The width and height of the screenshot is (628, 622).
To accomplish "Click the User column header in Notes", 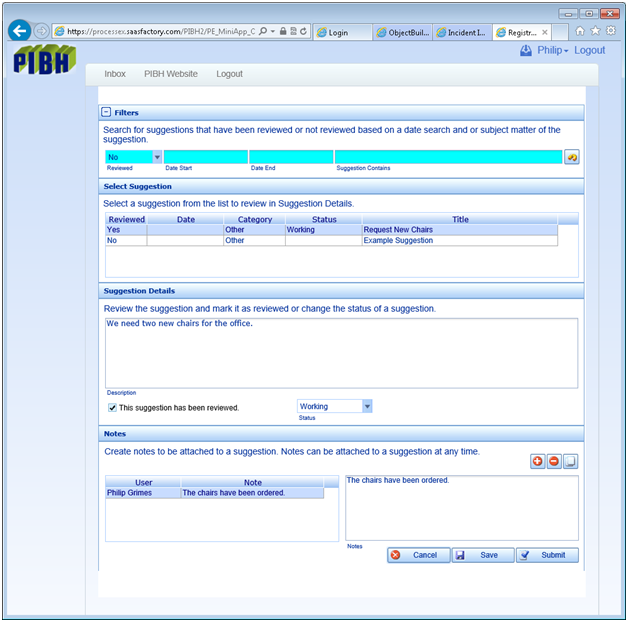I will [x=143, y=482].
